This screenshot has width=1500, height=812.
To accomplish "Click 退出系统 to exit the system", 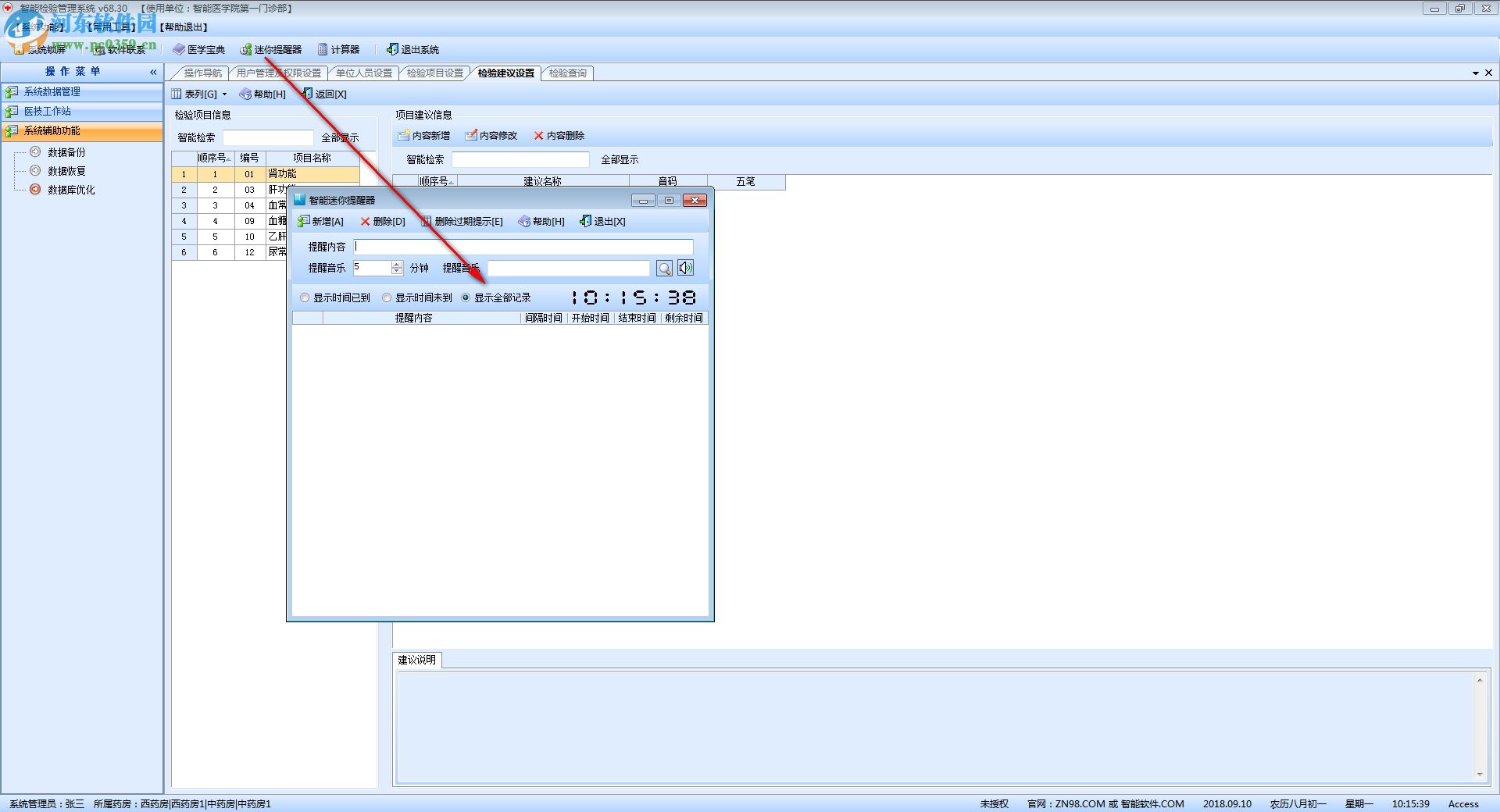I will (412, 49).
